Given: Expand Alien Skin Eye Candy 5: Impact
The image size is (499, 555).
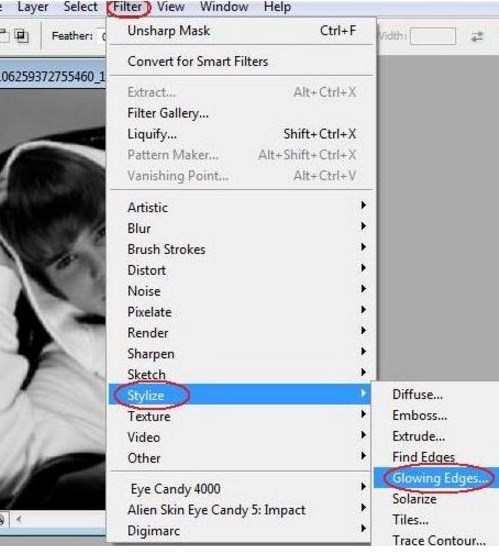Looking at the screenshot, I should tap(241, 510).
